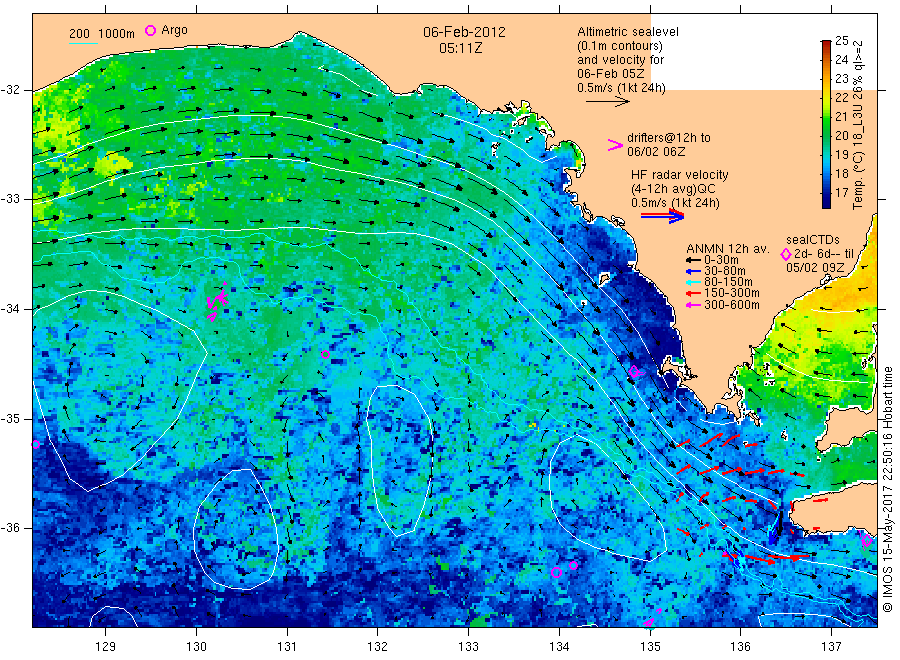
Task: Click the '80-150m' depth label
Action: (728, 282)
